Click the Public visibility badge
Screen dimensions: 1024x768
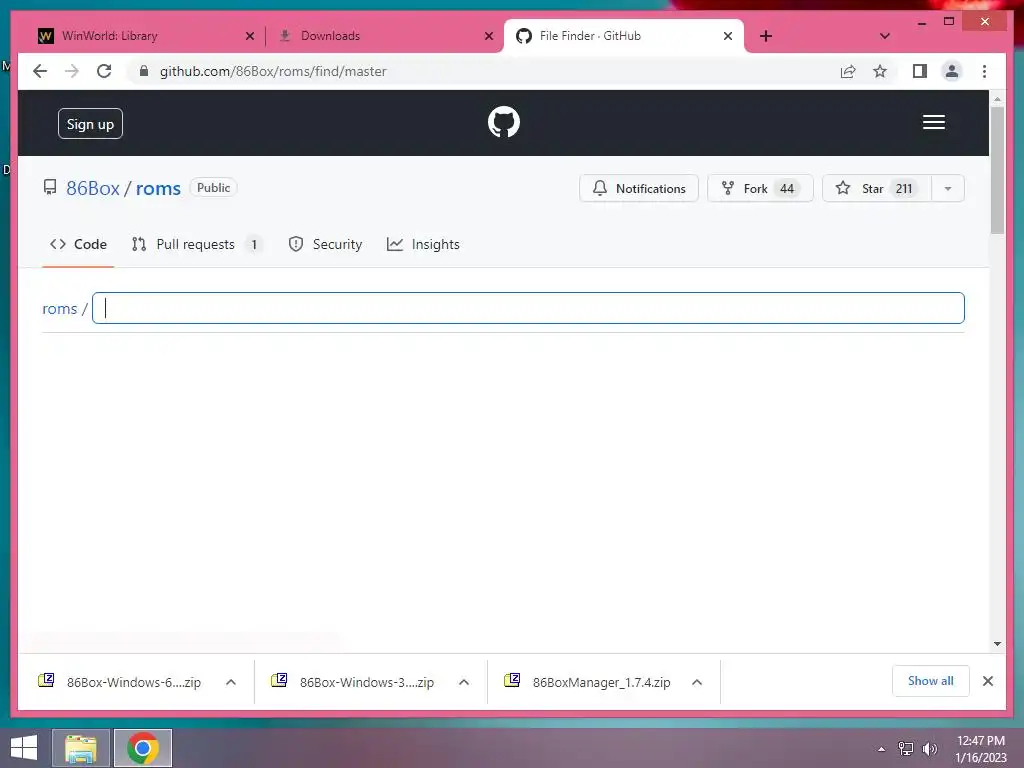(214, 188)
